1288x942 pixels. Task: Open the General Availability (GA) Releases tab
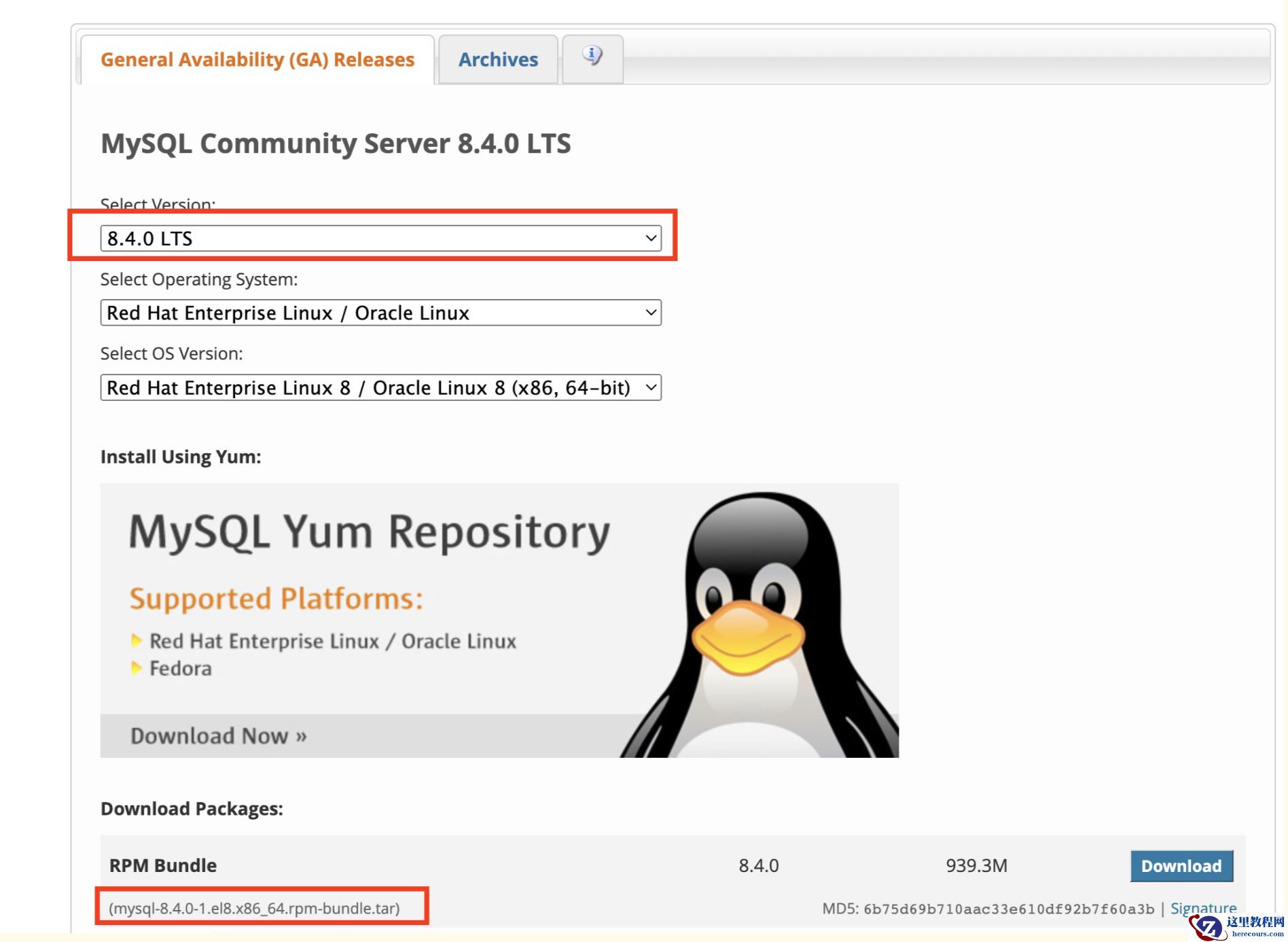257,60
